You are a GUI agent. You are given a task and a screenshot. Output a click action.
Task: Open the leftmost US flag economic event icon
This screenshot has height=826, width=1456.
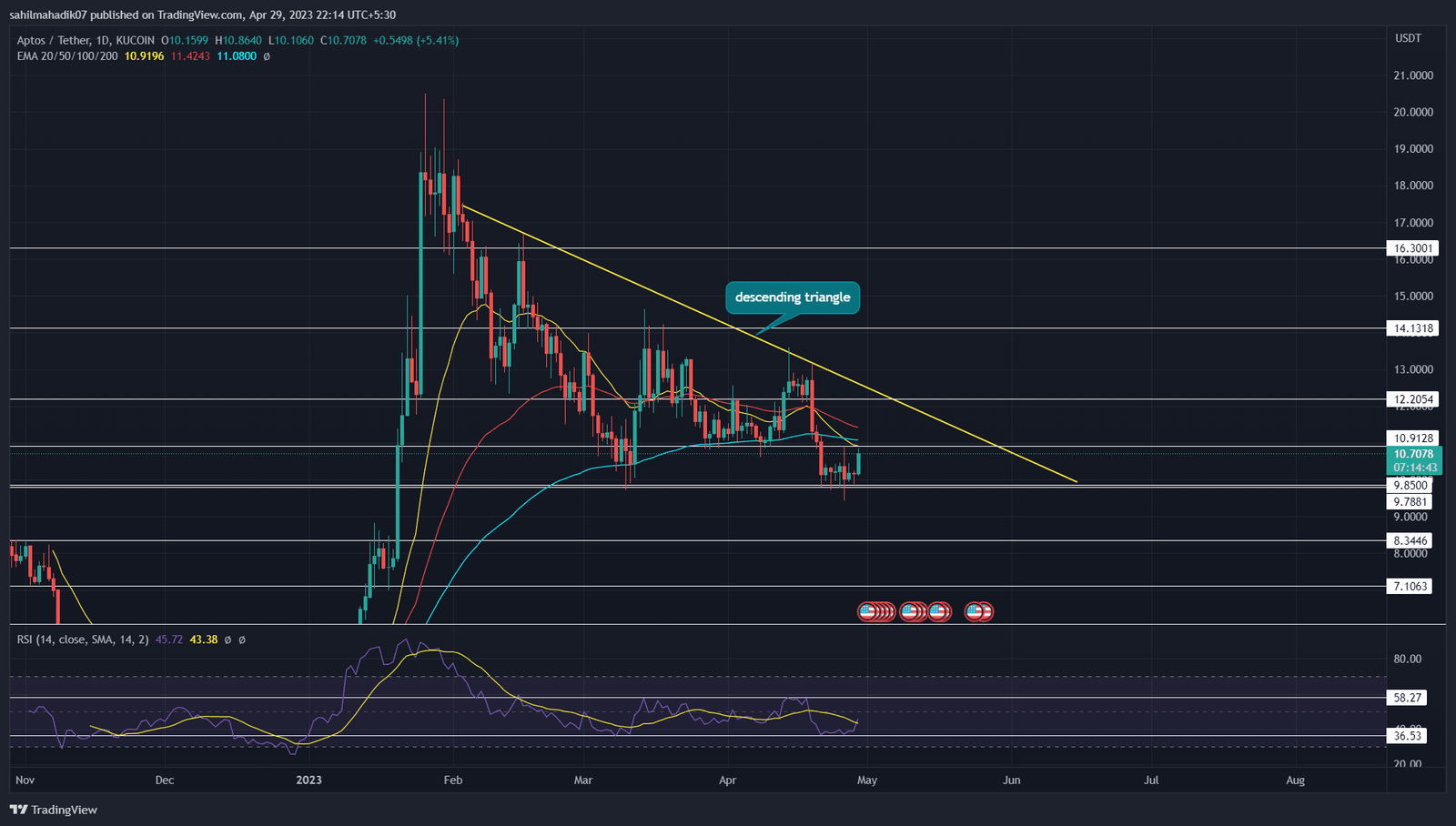tap(867, 611)
